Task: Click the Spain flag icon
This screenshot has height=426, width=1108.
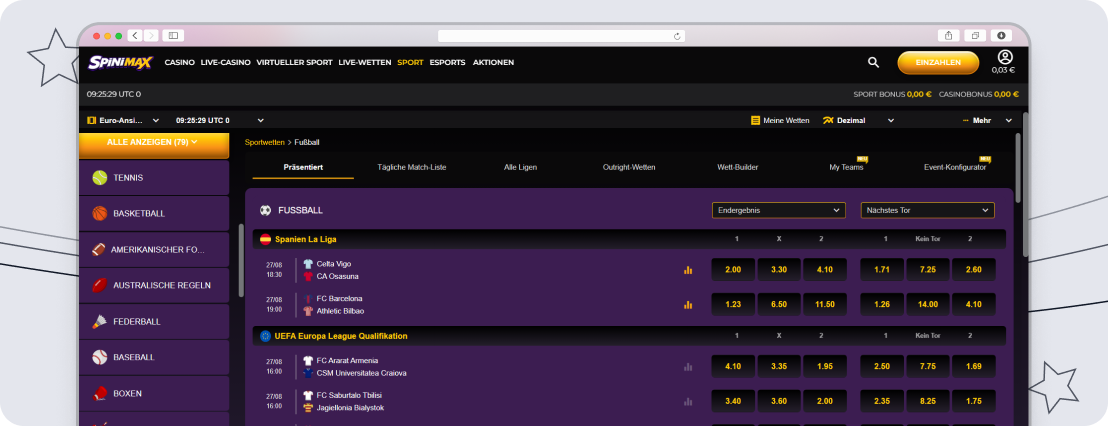Action: coord(266,239)
